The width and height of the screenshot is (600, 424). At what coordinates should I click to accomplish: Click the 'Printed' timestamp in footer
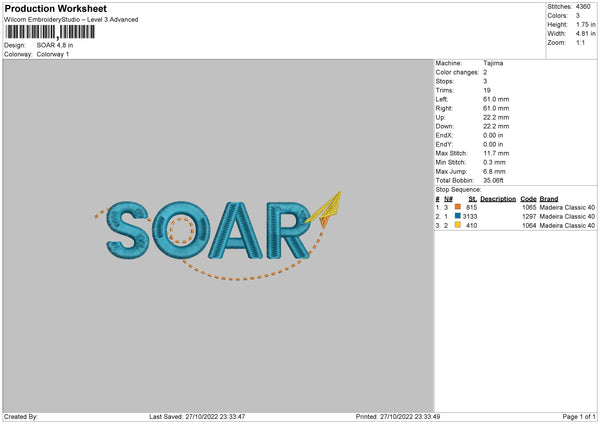point(398,417)
